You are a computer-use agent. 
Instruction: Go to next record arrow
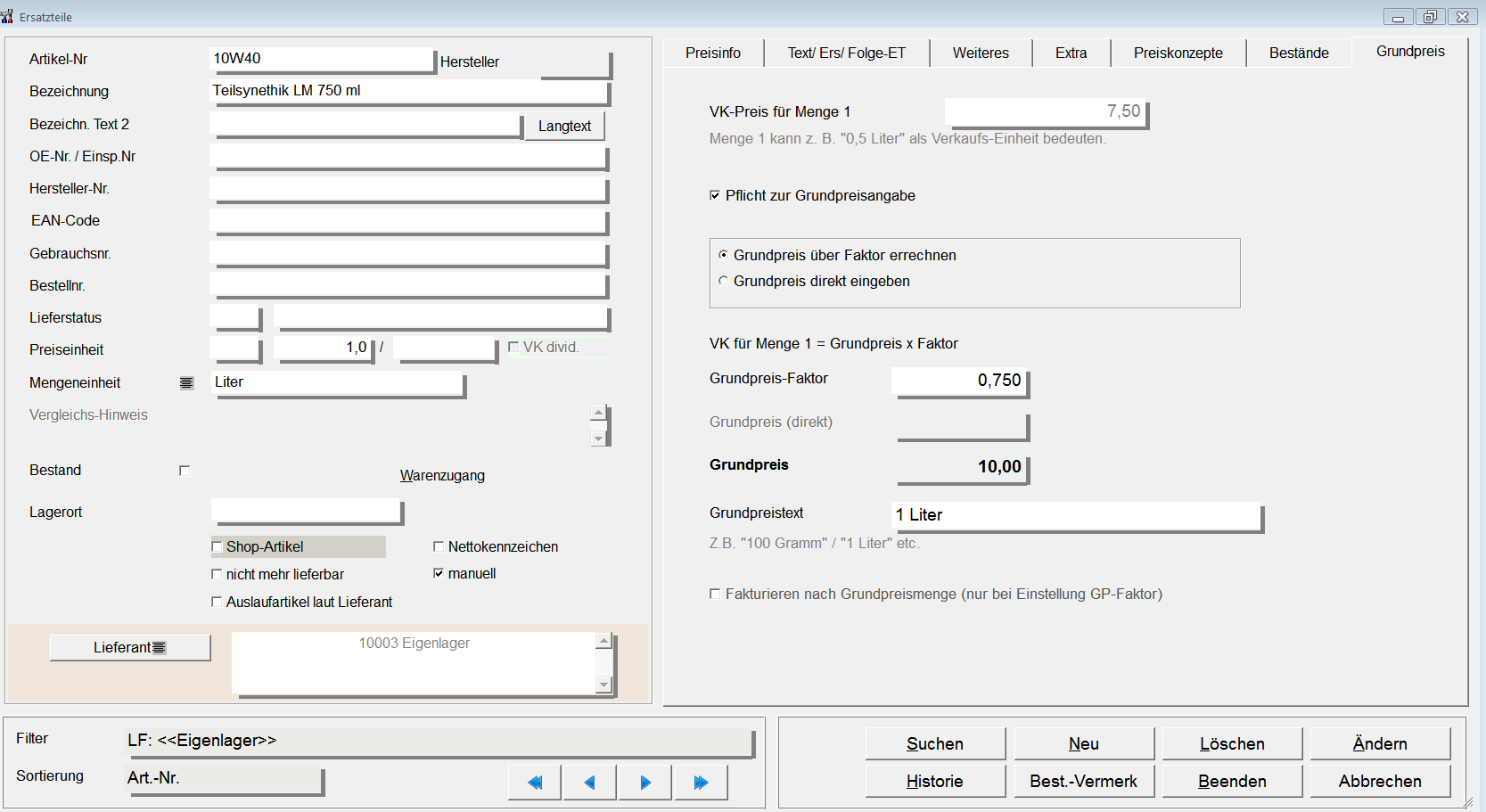(x=645, y=783)
